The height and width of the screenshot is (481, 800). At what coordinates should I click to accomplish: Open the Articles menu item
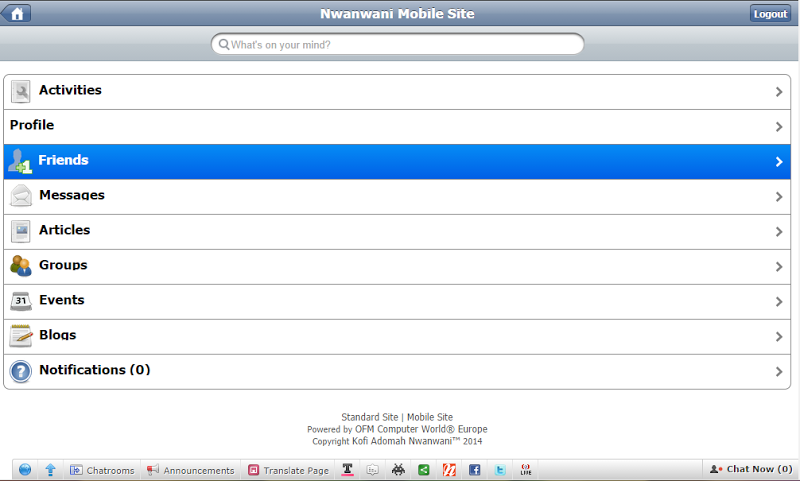[x=397, y=232]
